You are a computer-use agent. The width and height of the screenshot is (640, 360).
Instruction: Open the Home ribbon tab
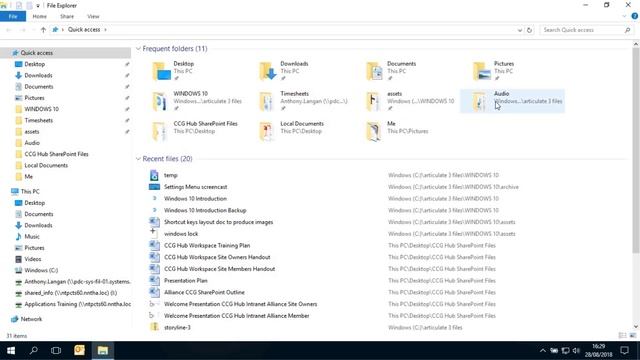(40, 16)
